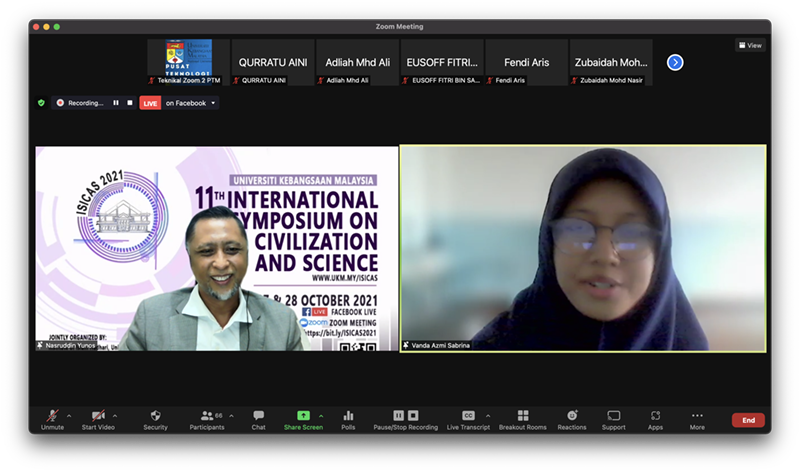Expand the video options arrow next to Start Video
Image resolution: width=800 pixels, height=472 pixels.
coord(115,415)
